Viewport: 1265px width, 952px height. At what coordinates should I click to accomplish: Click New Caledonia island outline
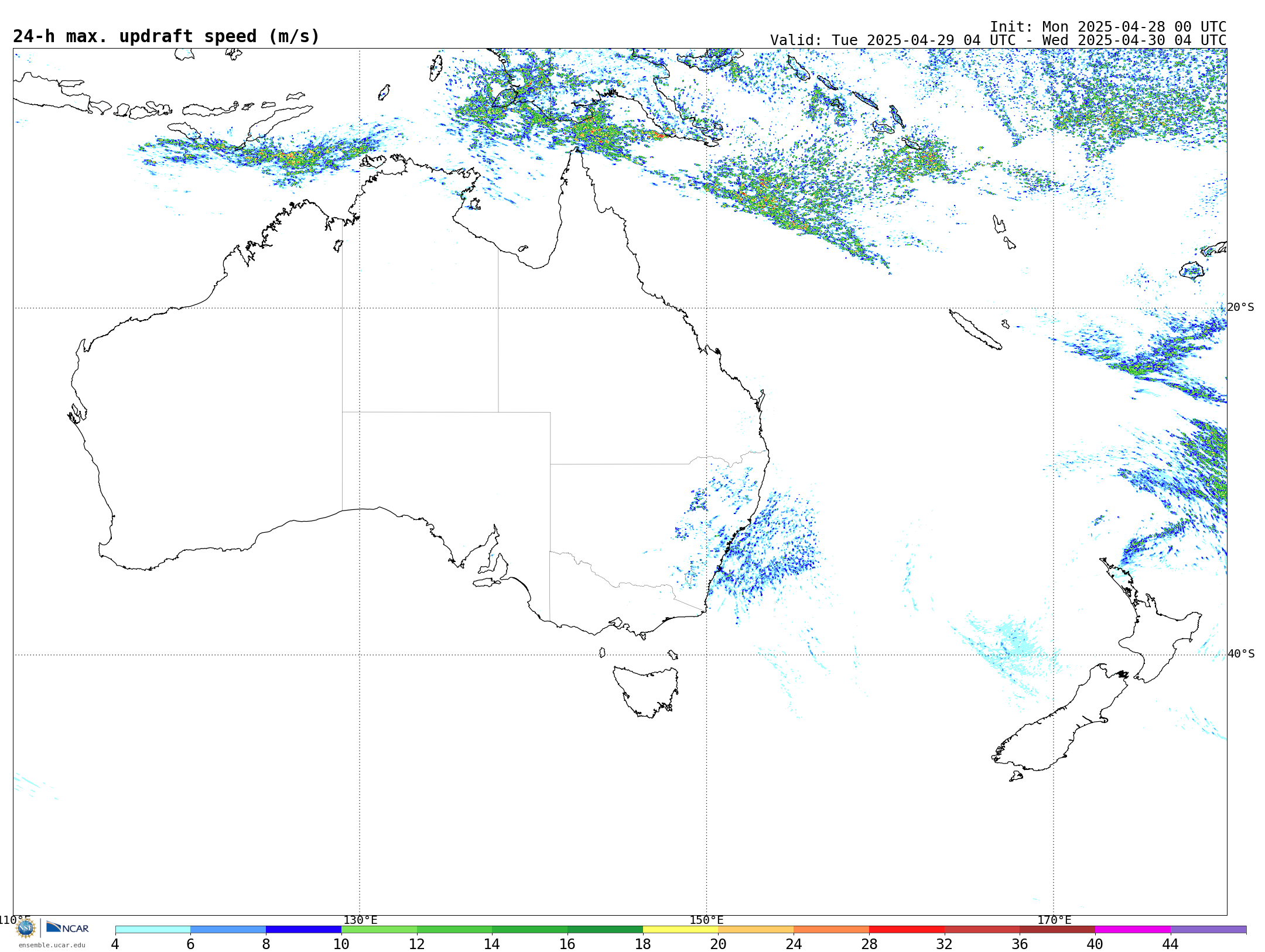point(975,330)
